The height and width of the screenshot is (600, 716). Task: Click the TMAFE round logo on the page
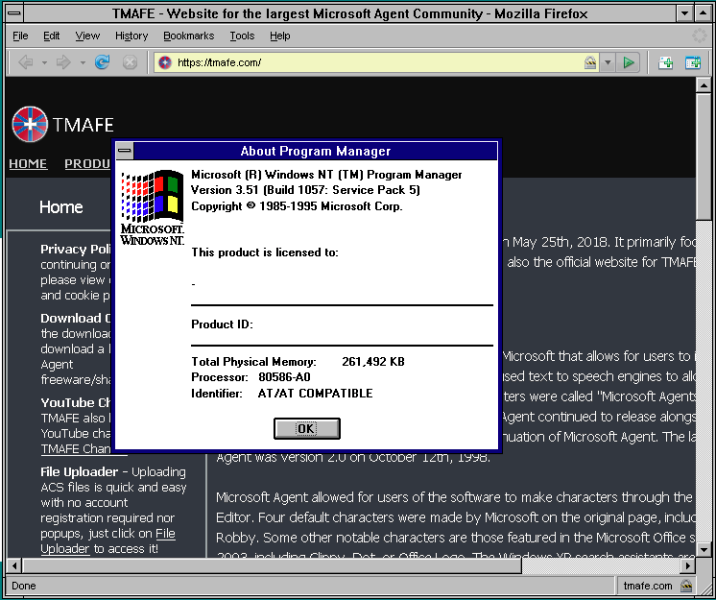pyautogui.click(x=30, y=124)
